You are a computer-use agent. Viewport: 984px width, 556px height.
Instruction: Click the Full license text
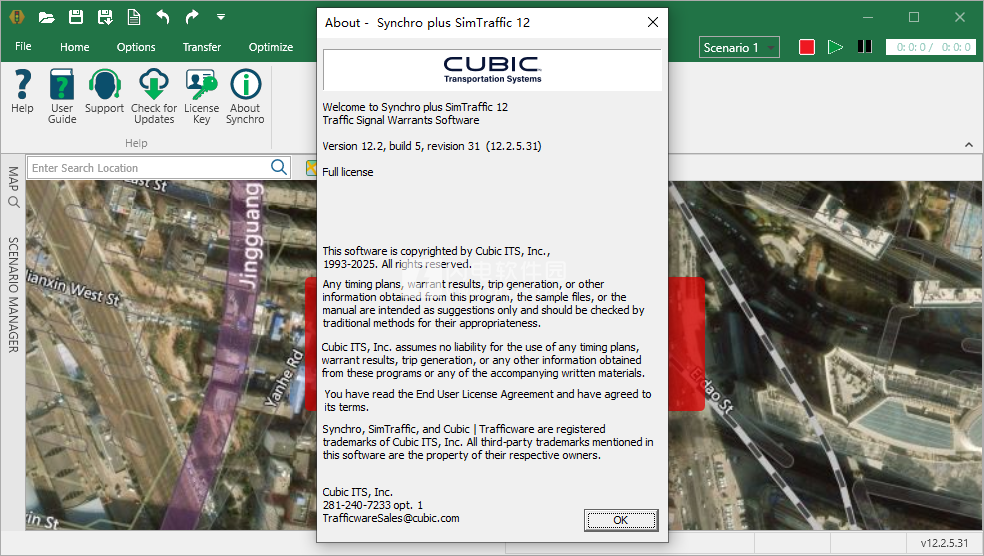348,172
